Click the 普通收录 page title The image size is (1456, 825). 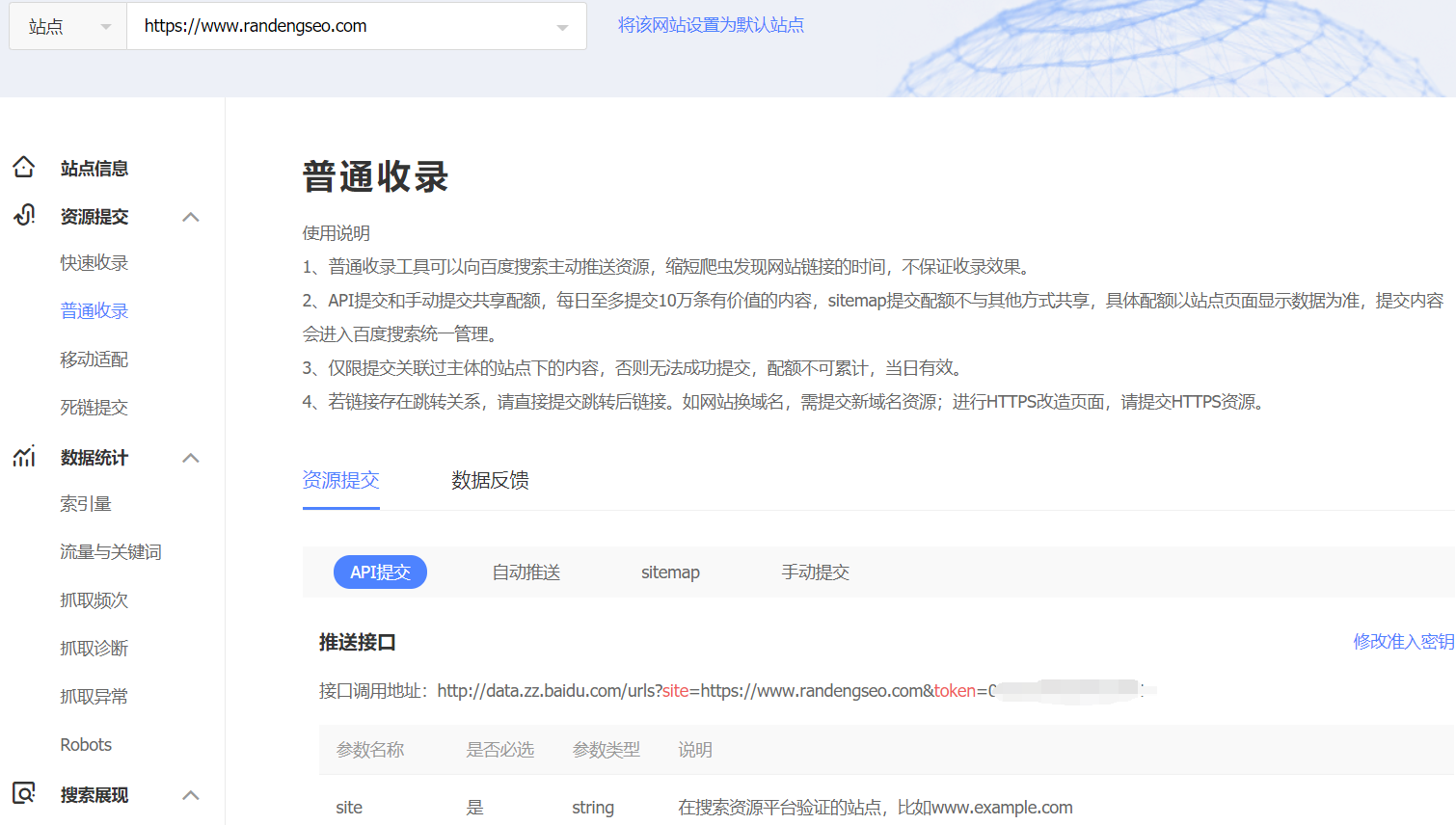coord(376,177)
